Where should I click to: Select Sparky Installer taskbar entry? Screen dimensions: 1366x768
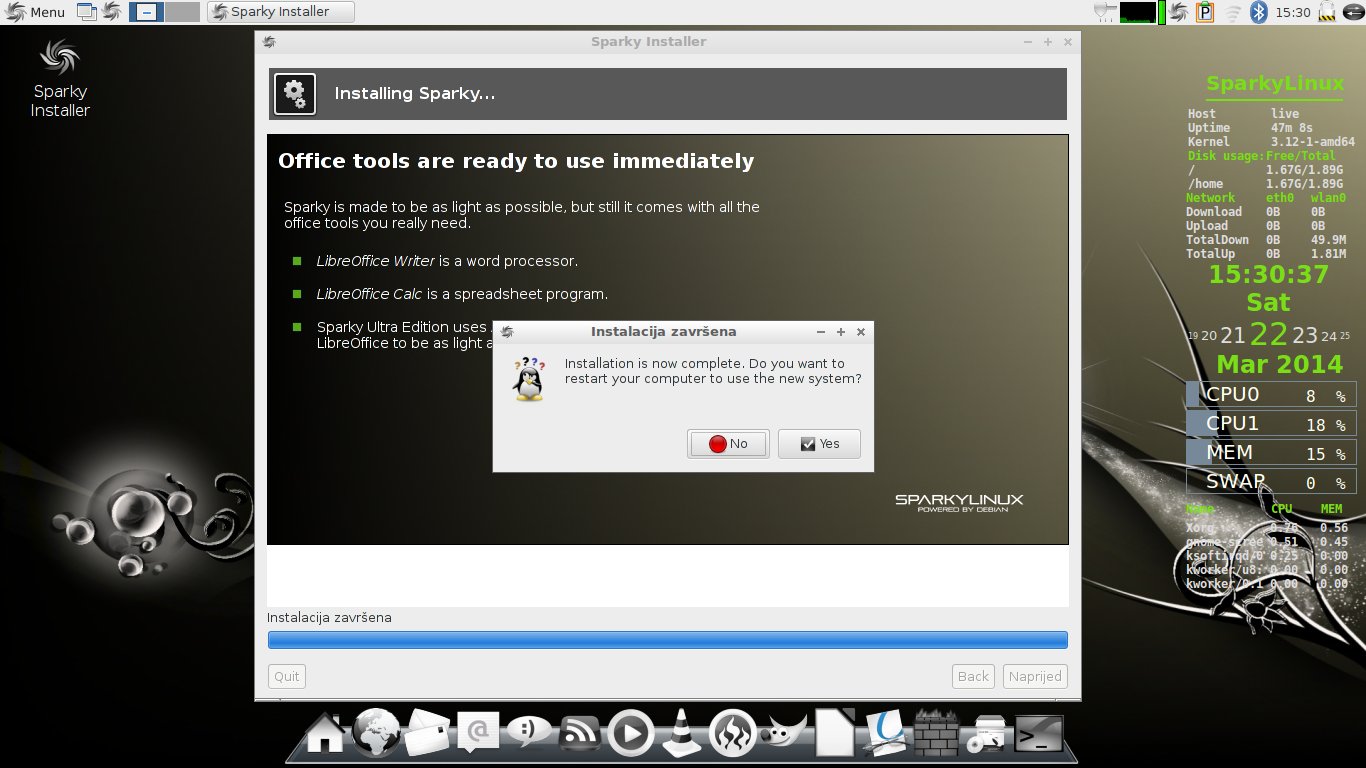click(x=281, y=12)
